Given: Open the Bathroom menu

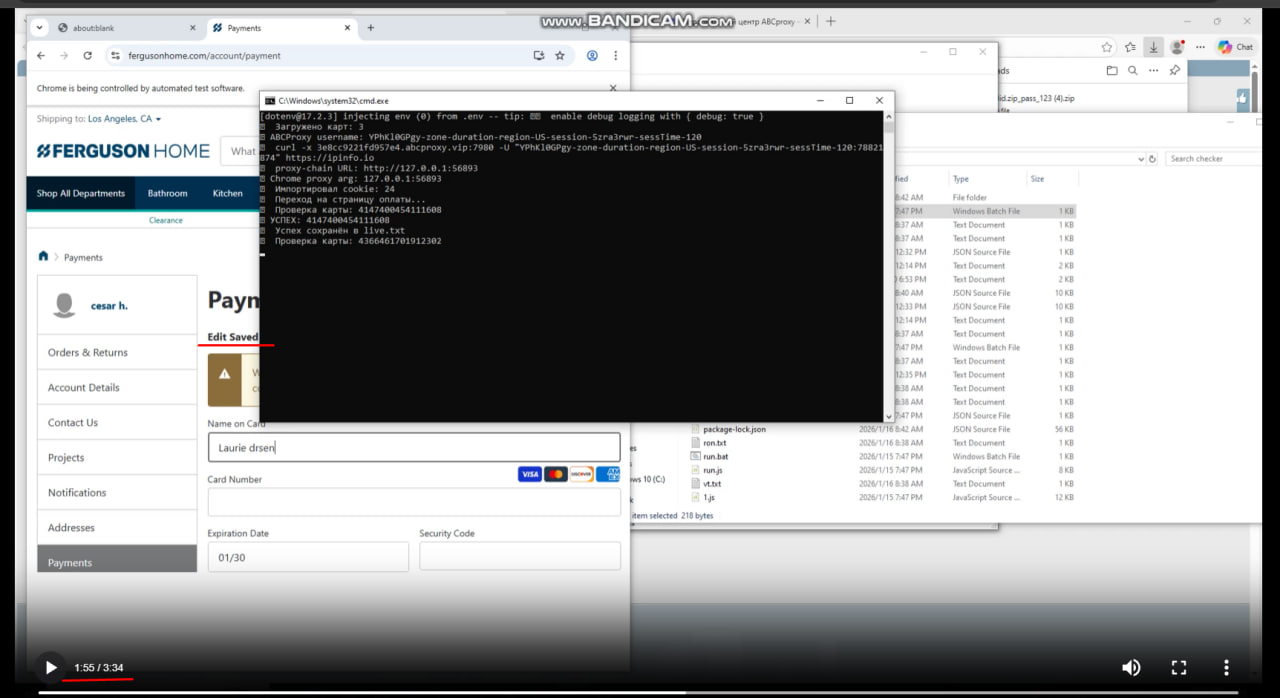Looking at the screenshot, I should tap(167, 193).
